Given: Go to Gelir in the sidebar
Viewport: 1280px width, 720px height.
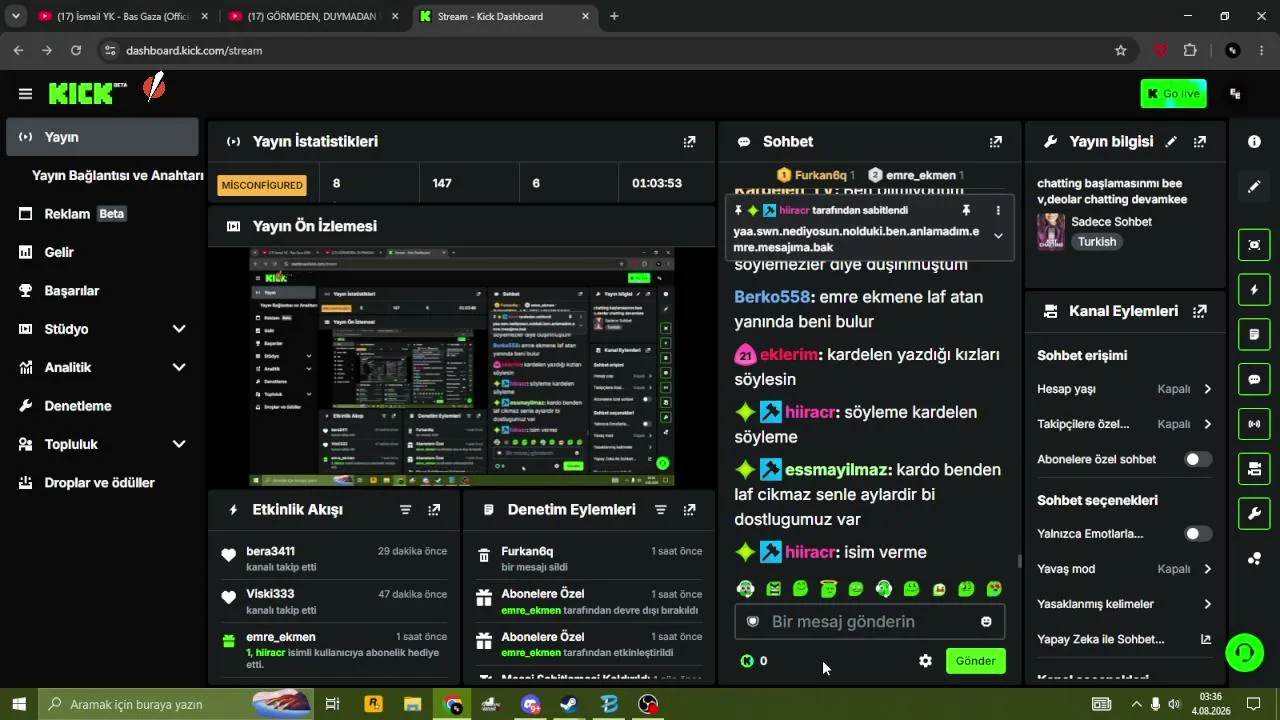Looking at the screenshot, I should click(x=102, y=253).
